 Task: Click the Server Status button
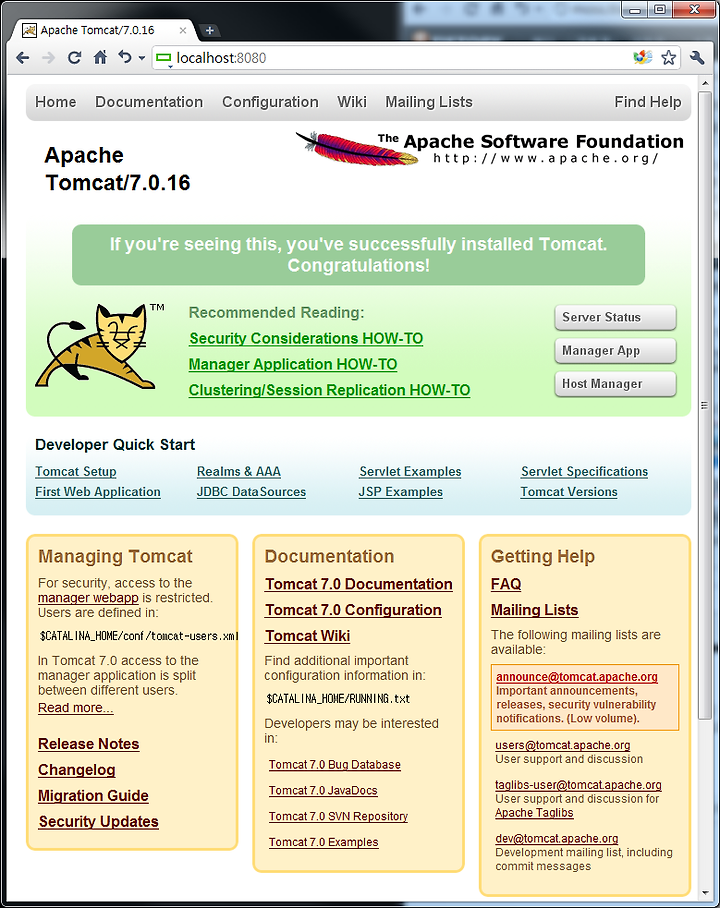click(615, 317)
